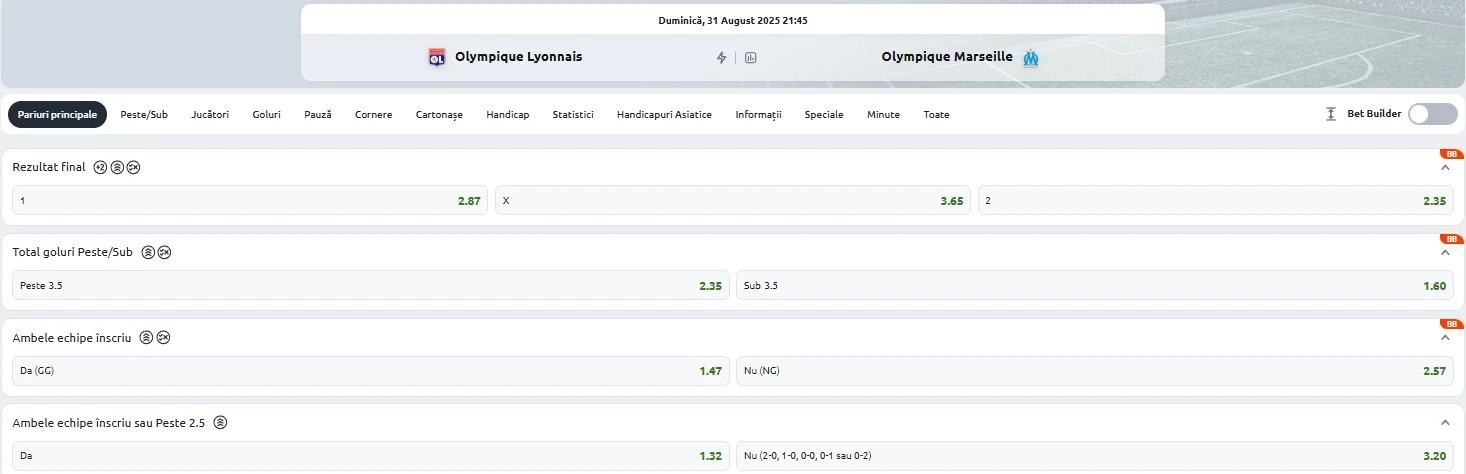Select the Pariuri principale tab
Viewport: 1466px width, 474px height.
pos(57,114)
